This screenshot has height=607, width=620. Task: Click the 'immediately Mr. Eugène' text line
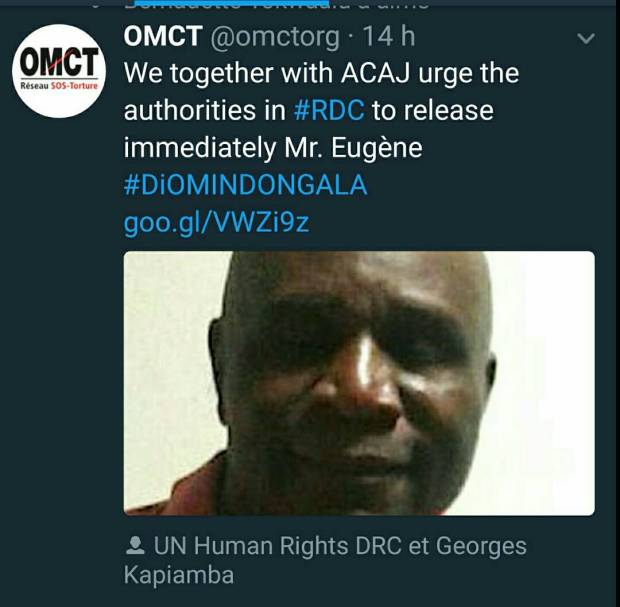coord(273,148)
